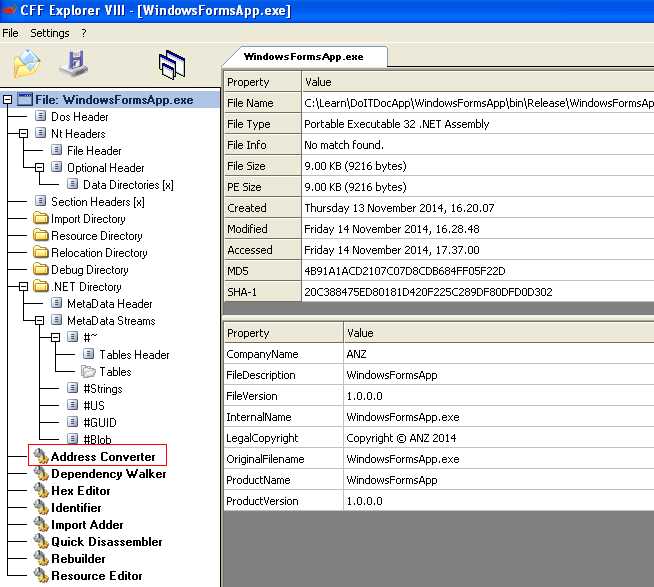Click the SHA-1 hash value cell
The height and width of the screenshot is (587, 654).
tap(478, 292)
